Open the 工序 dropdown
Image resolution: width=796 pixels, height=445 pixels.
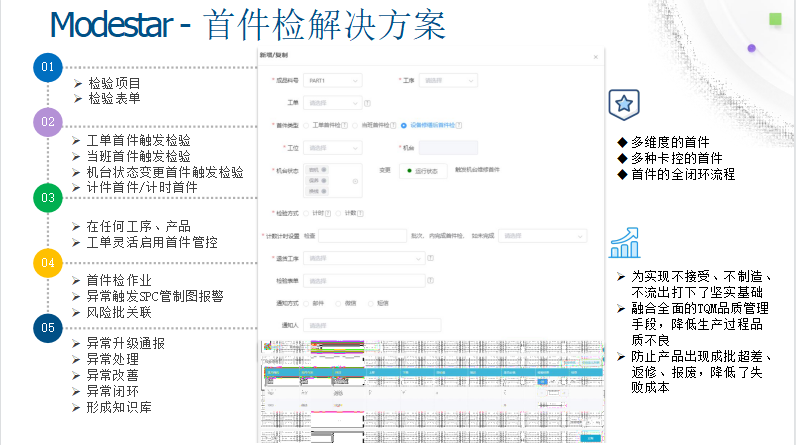click(448, 81)
